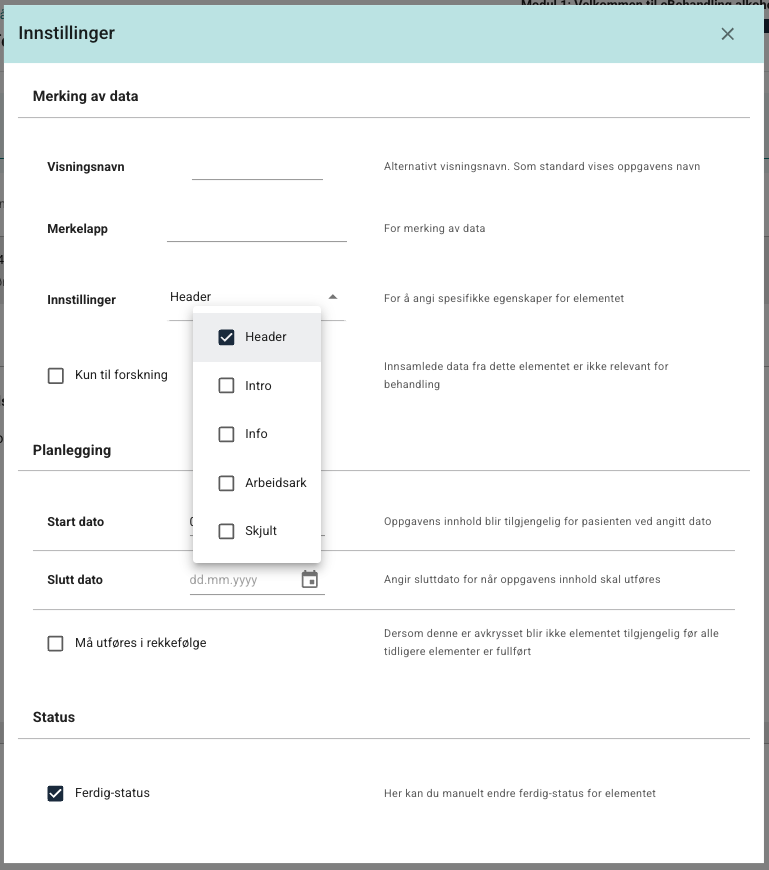This screenshot has width=769, height=870.
Task: Click 'For å angi spesifikke egenskaper' text
Action: (x=504, y=299)
